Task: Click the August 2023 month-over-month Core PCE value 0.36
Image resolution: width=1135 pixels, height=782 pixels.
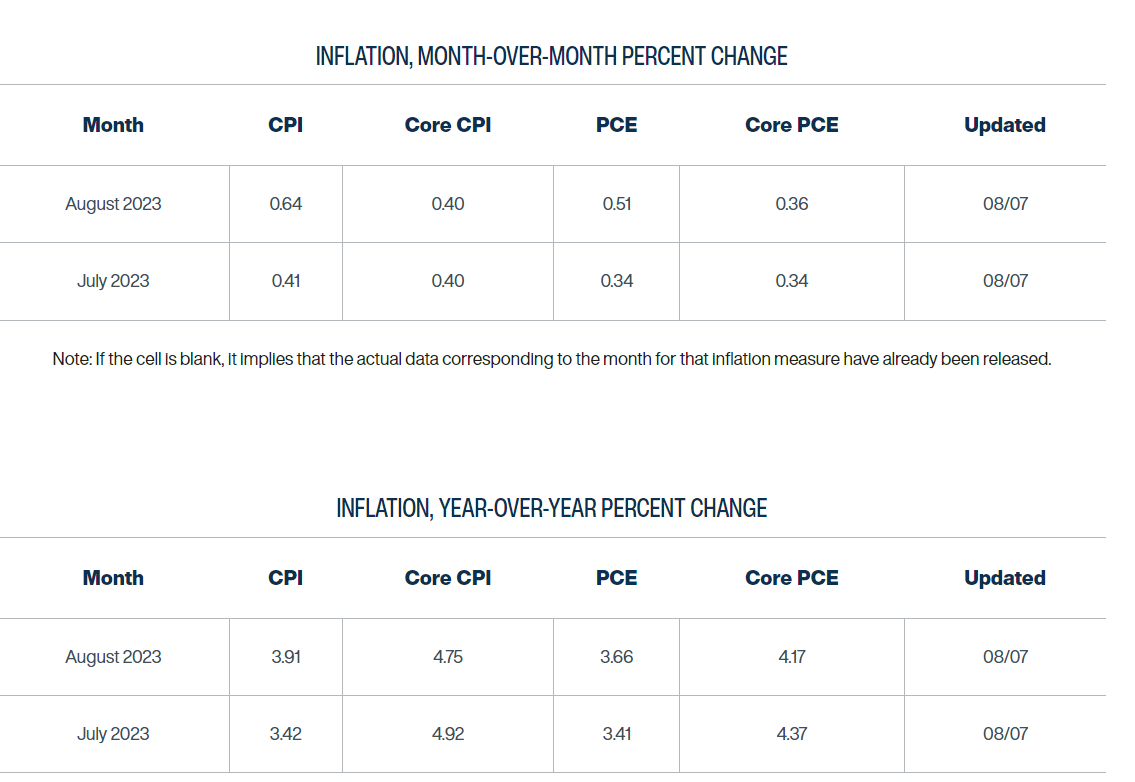Action: [791, 204]
